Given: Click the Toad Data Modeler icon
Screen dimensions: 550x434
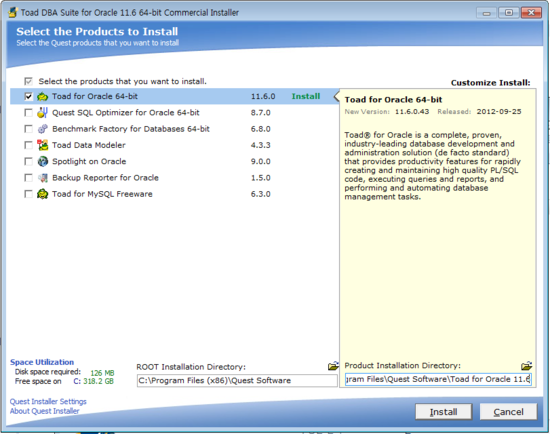Looking at the screenshot, I should 42,145.
